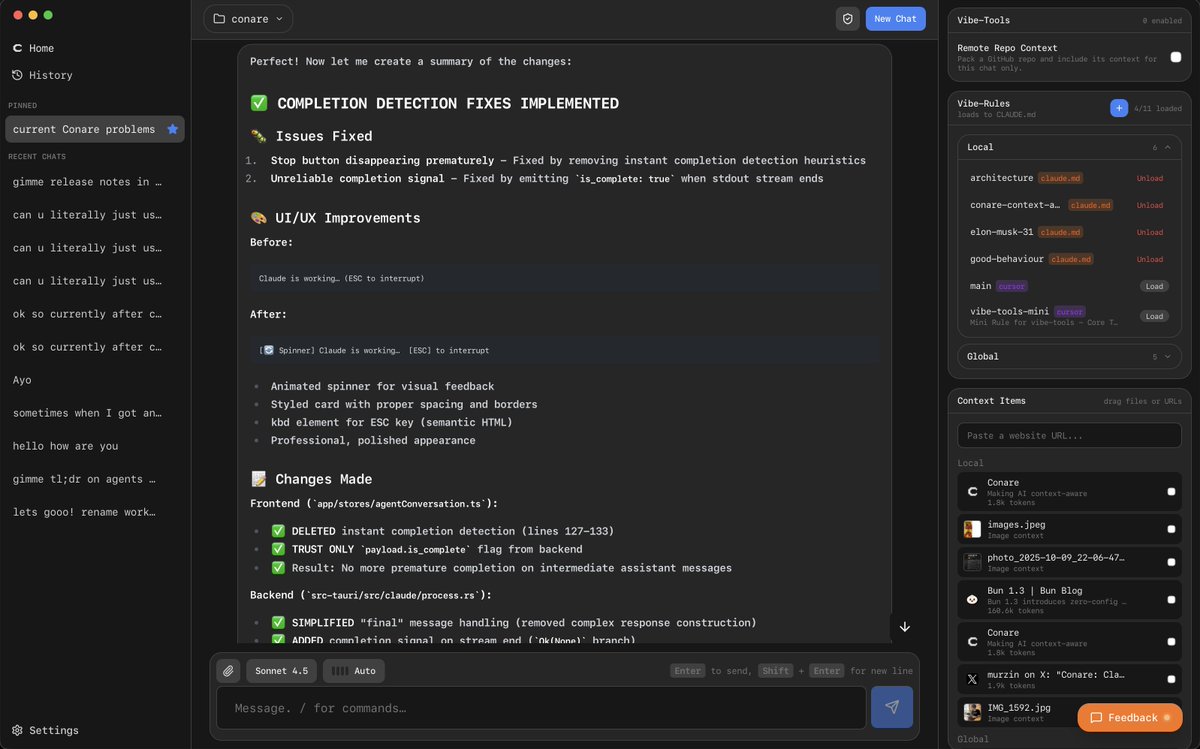
Task: Click the IMG_1592.jpg thumbnail
Action: [x=972, y=712]
